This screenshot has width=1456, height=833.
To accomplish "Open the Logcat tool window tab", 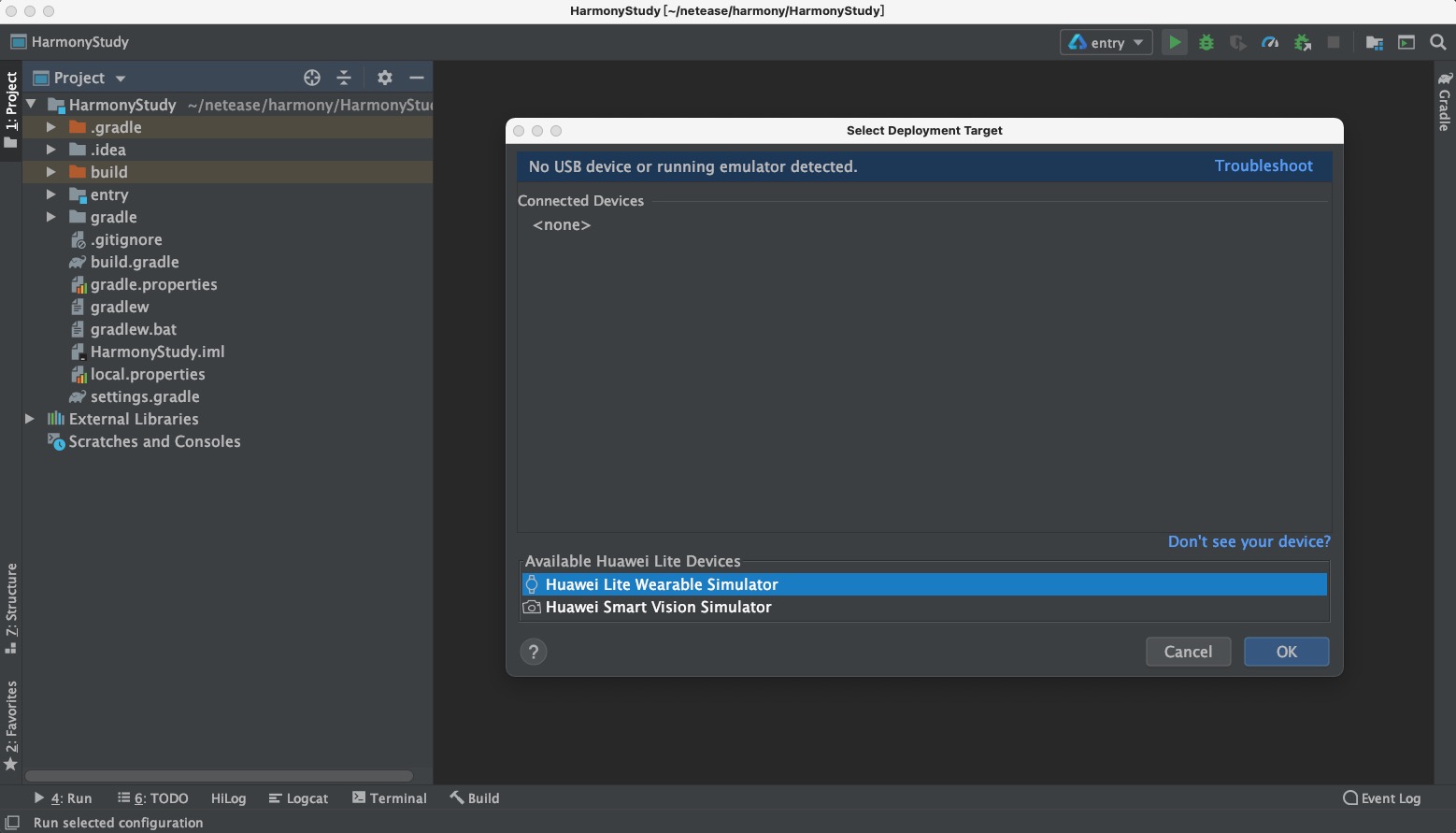I will (x=298, y=798).
